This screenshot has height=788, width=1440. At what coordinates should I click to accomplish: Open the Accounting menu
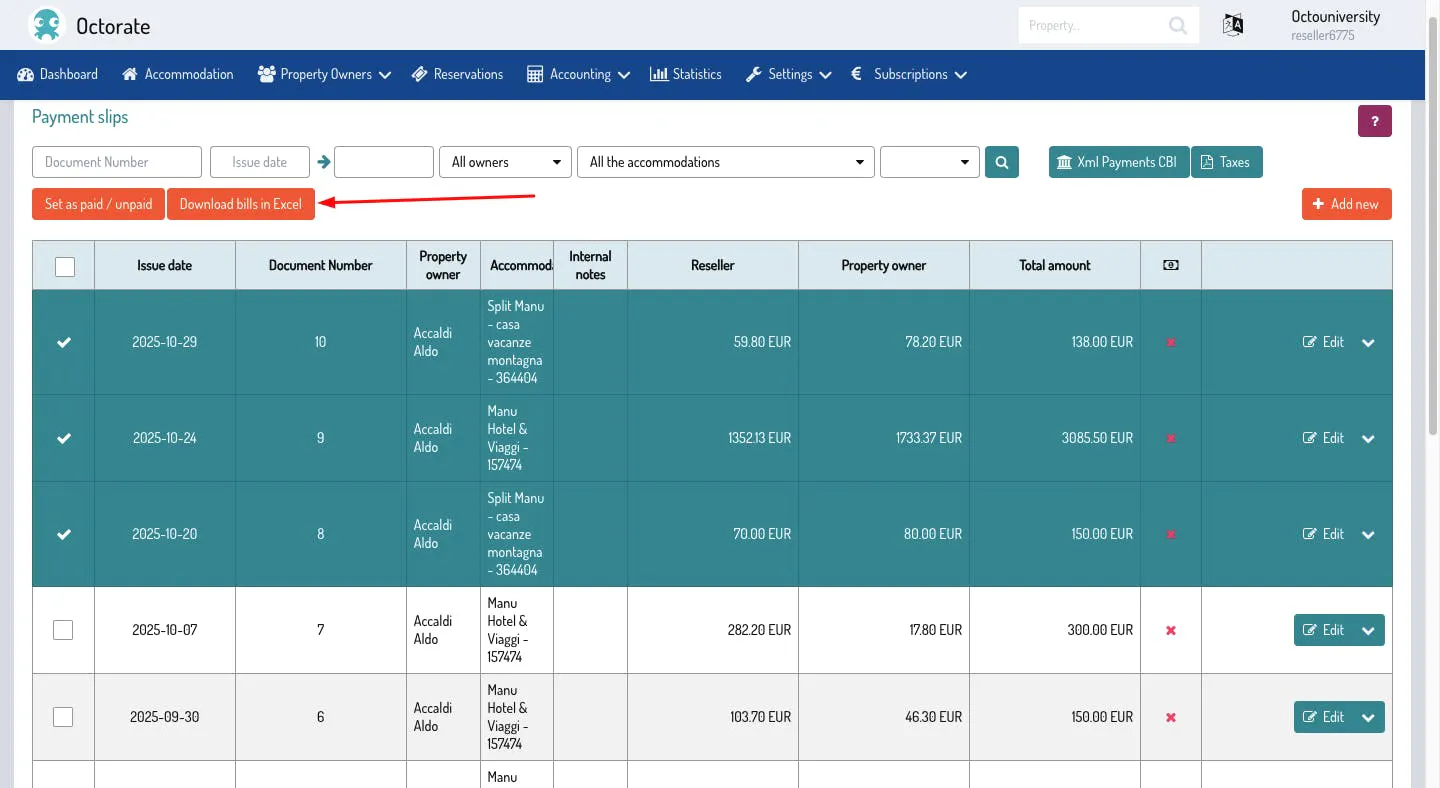(578, 74)
